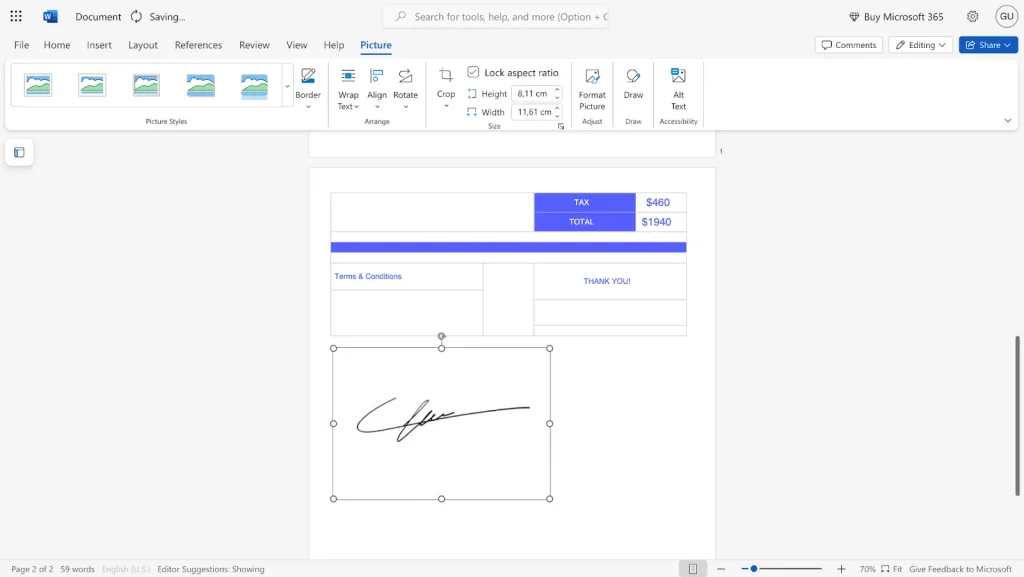Open the Comments panel
The height and width of the screenshot is (577, 1024).
pyautogui.click(x=848, y=44)
